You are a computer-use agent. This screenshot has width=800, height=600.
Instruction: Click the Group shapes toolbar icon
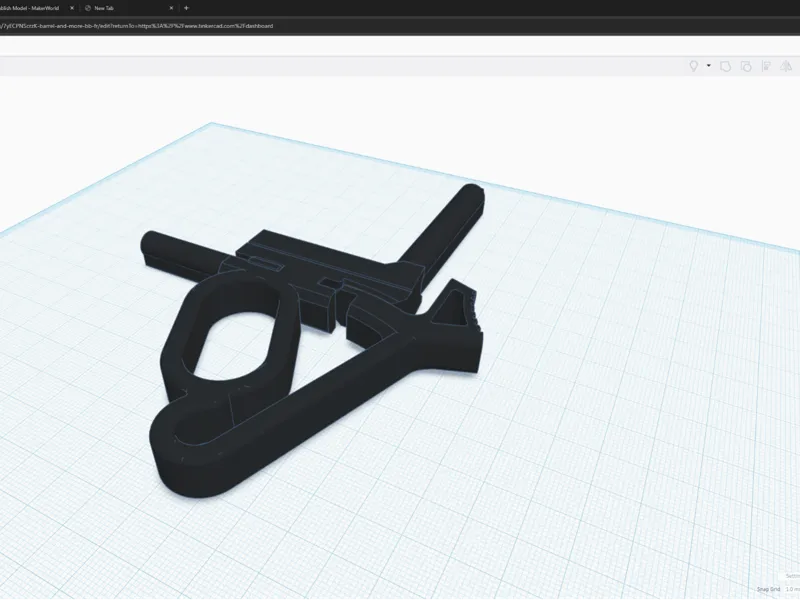(x=725, y=66)
